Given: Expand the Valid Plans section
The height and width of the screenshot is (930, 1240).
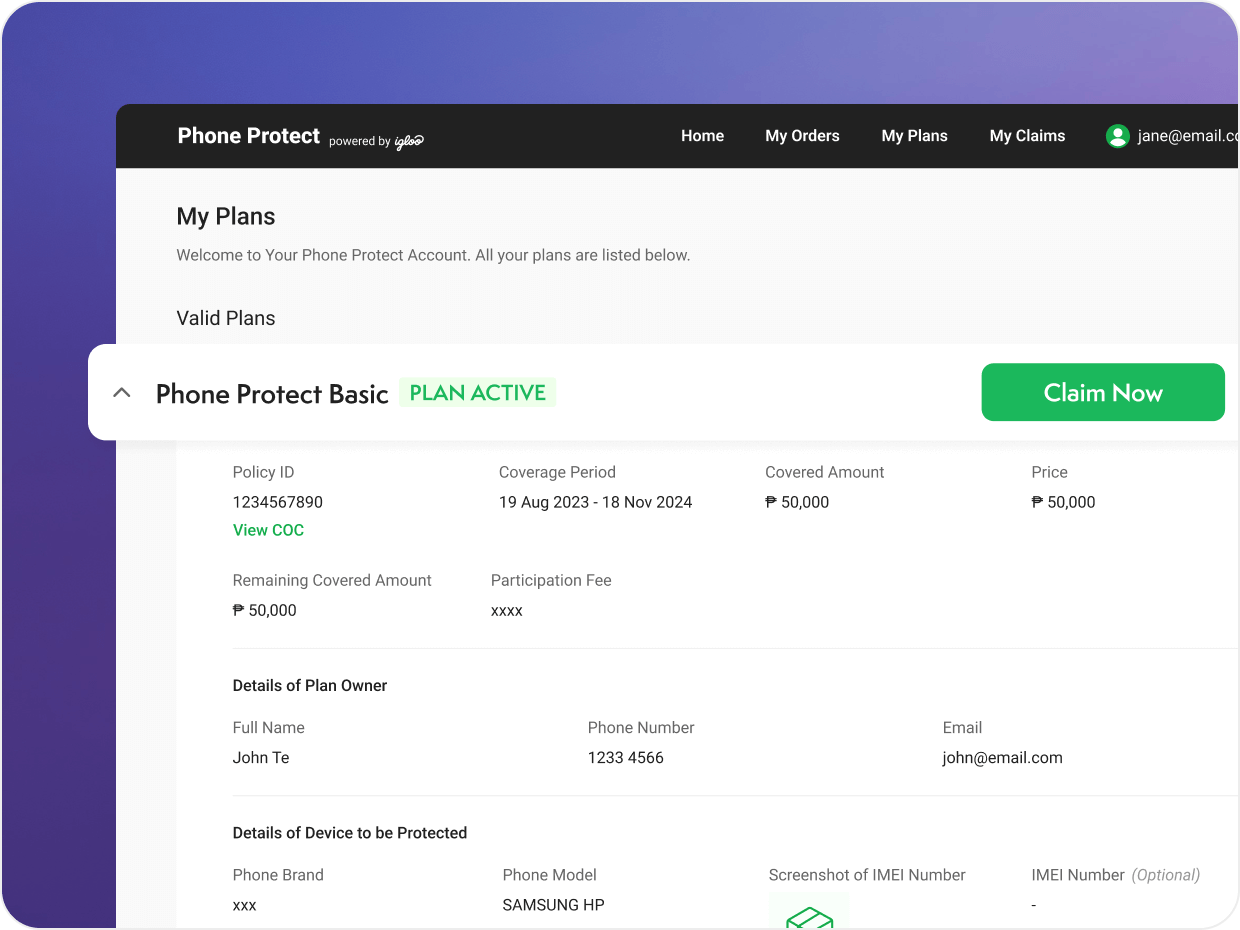Looking at the screenshot, I should [225, 318].
